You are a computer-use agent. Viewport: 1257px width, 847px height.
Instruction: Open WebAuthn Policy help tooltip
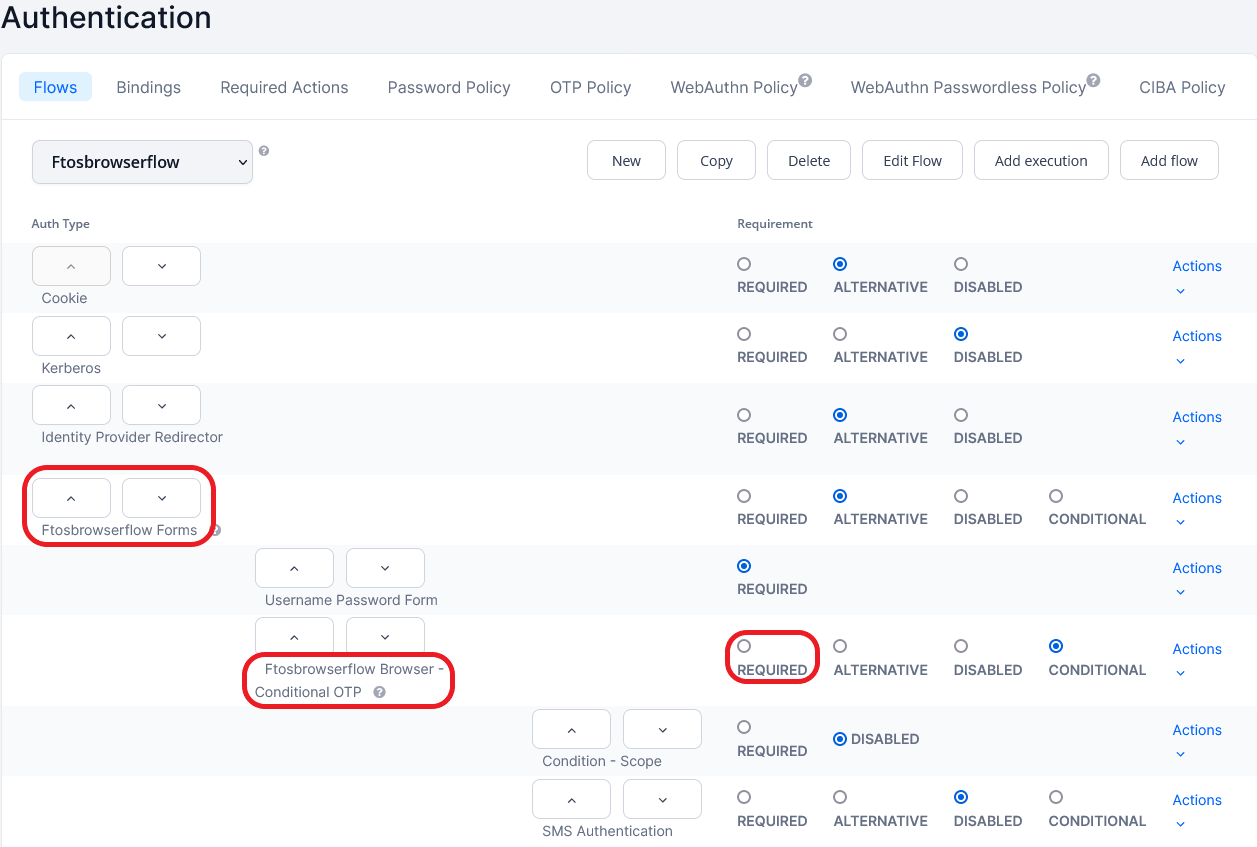click(805, 78)
